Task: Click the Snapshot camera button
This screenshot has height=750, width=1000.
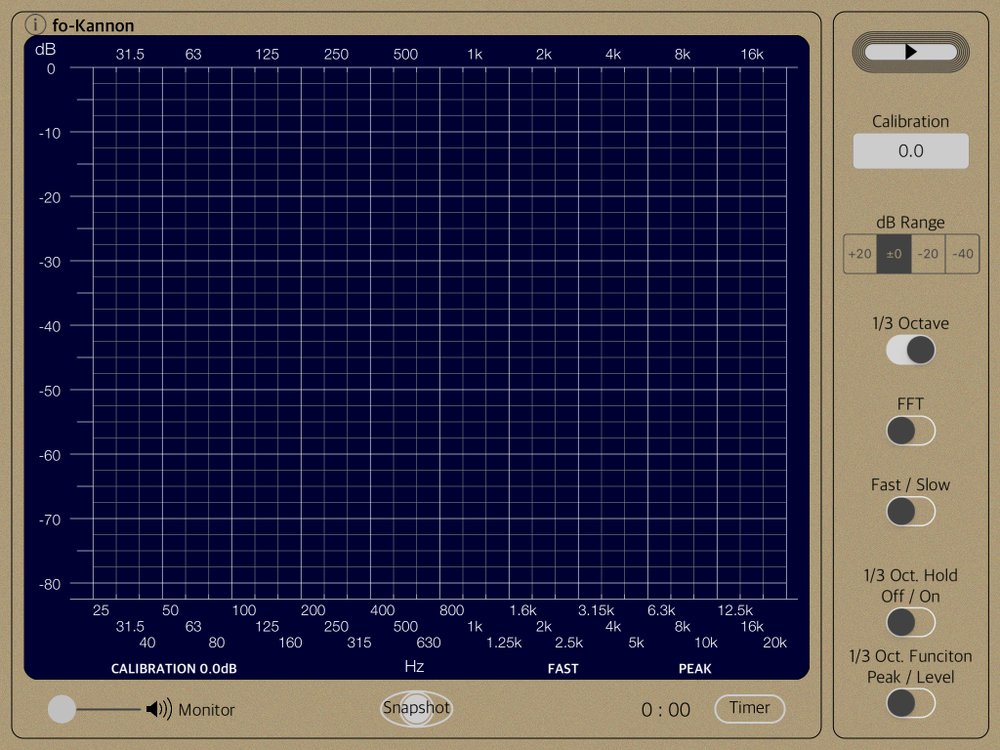Action: click(x=416, y=709)
